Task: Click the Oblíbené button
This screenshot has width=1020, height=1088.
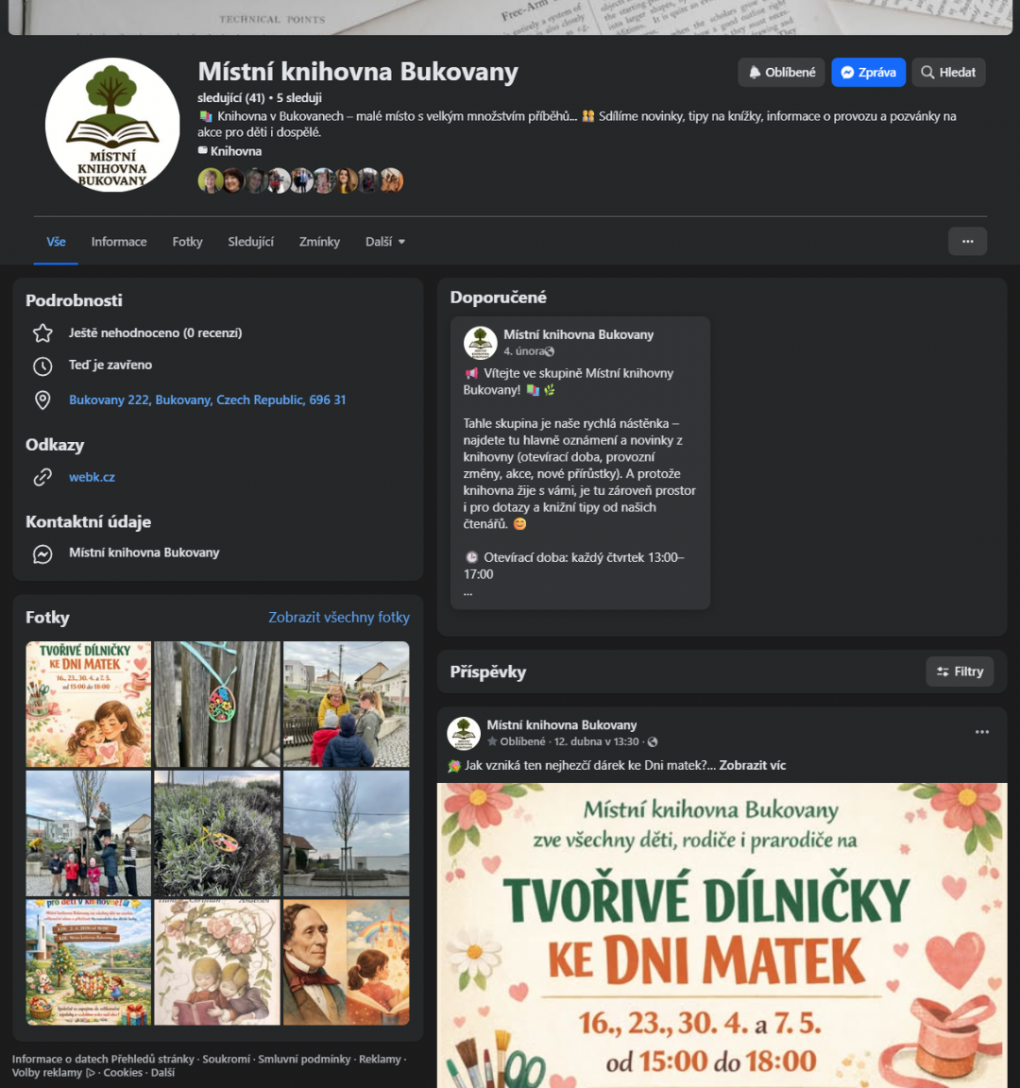Action: click(x=781, y=72)
